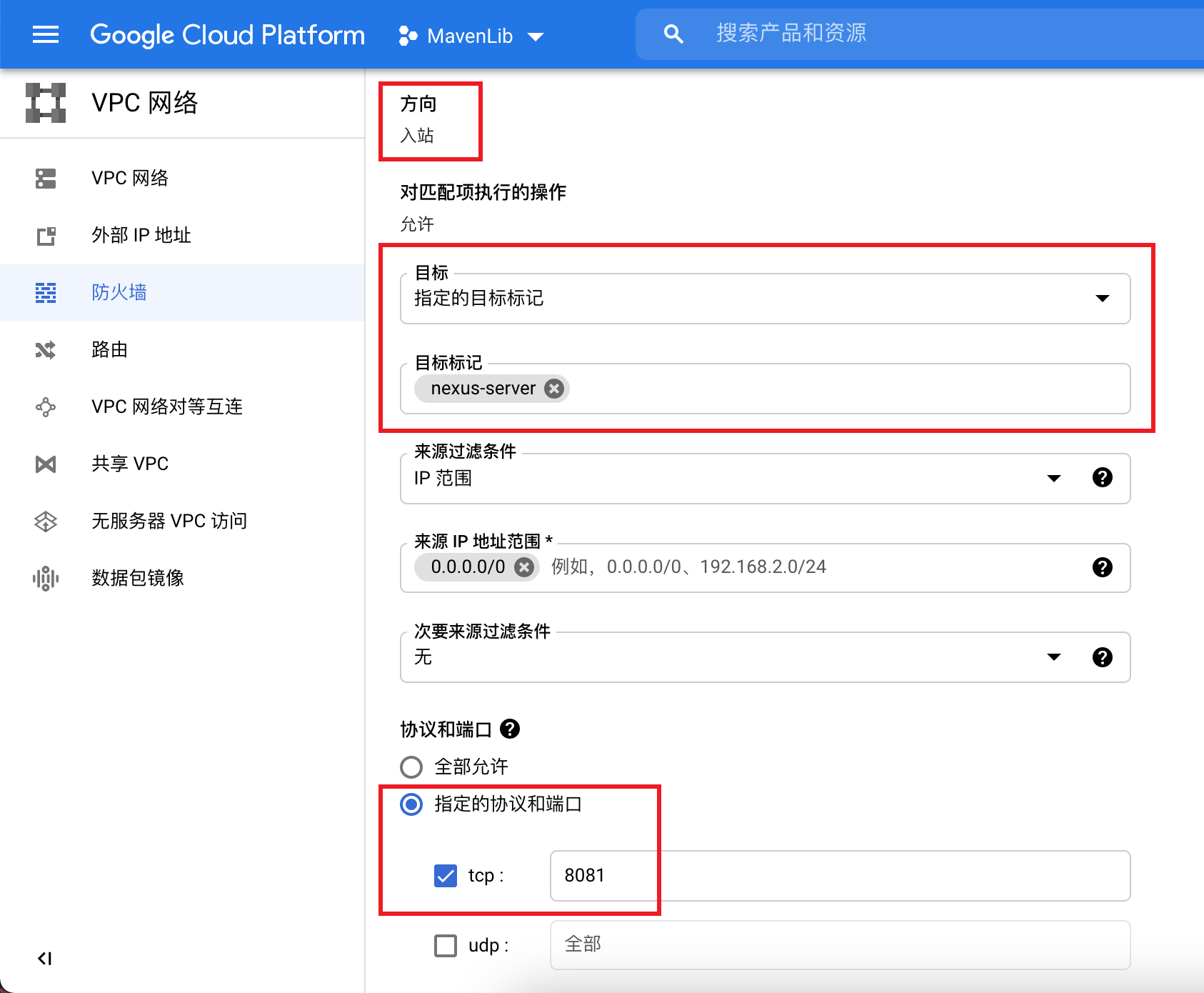Viewport: 1204px width, 993px height.
Task: Open help for 协议和端口
Action: tap(510, 729)
